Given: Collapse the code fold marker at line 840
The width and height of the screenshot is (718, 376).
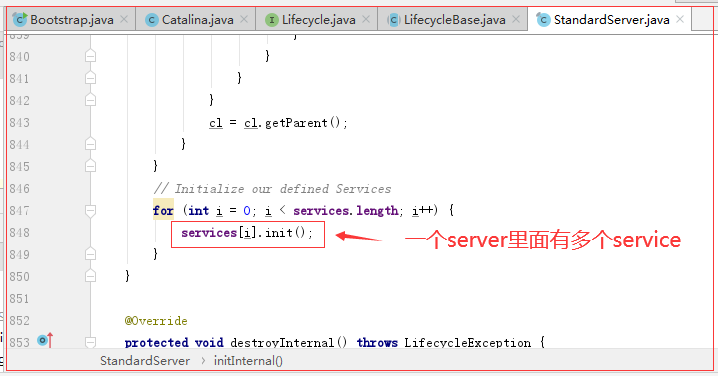Looking at the screenshot, I should pyautogui.click(x=90, y=55).
